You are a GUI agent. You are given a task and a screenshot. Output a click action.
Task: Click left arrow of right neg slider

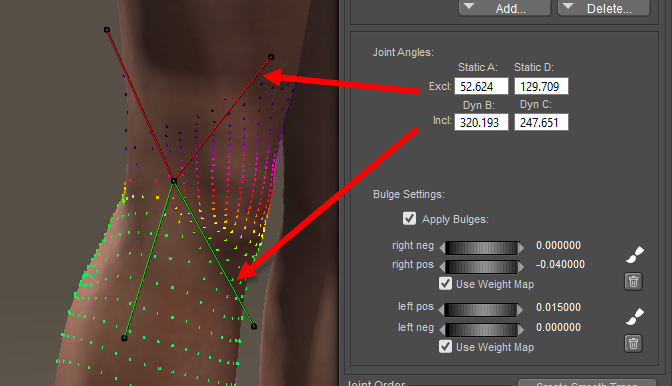pyautogui.click(x=442, y=248)
